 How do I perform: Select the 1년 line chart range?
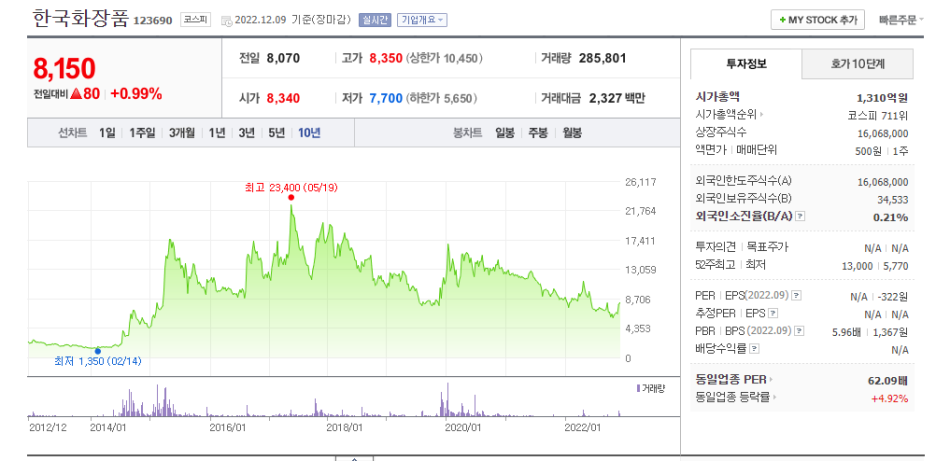tap(217, 133)
